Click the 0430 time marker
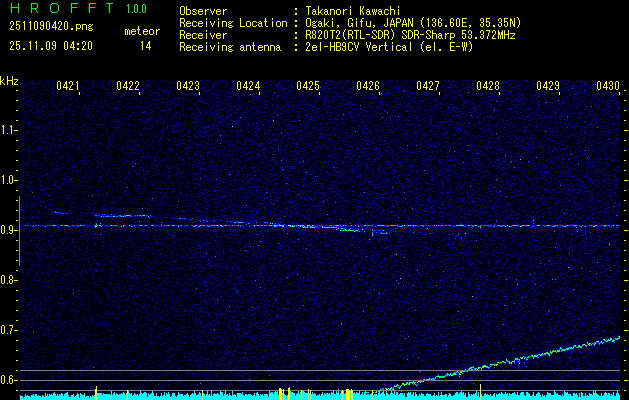Viewport: 629px width, 400px height. [608, 87]
